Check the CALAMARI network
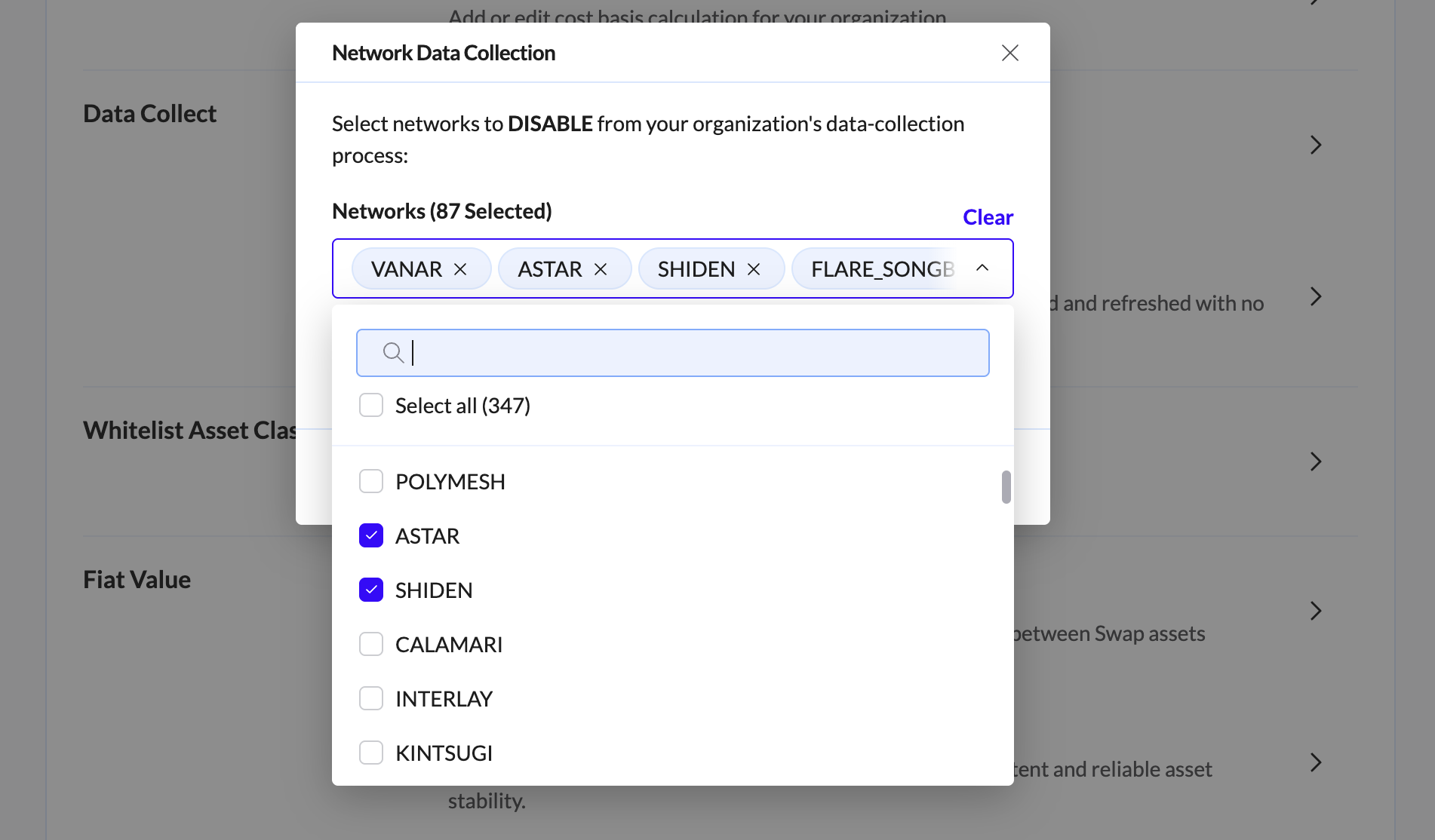 370,644
